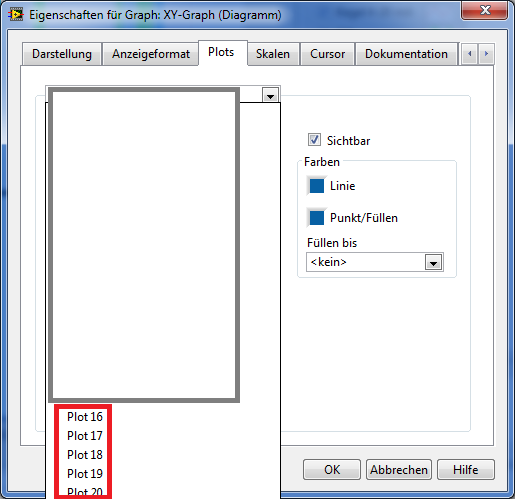Viewport: 515px width, 499px height.
Task: Pick Plot 19 from the list
Action: pos(85,474)
